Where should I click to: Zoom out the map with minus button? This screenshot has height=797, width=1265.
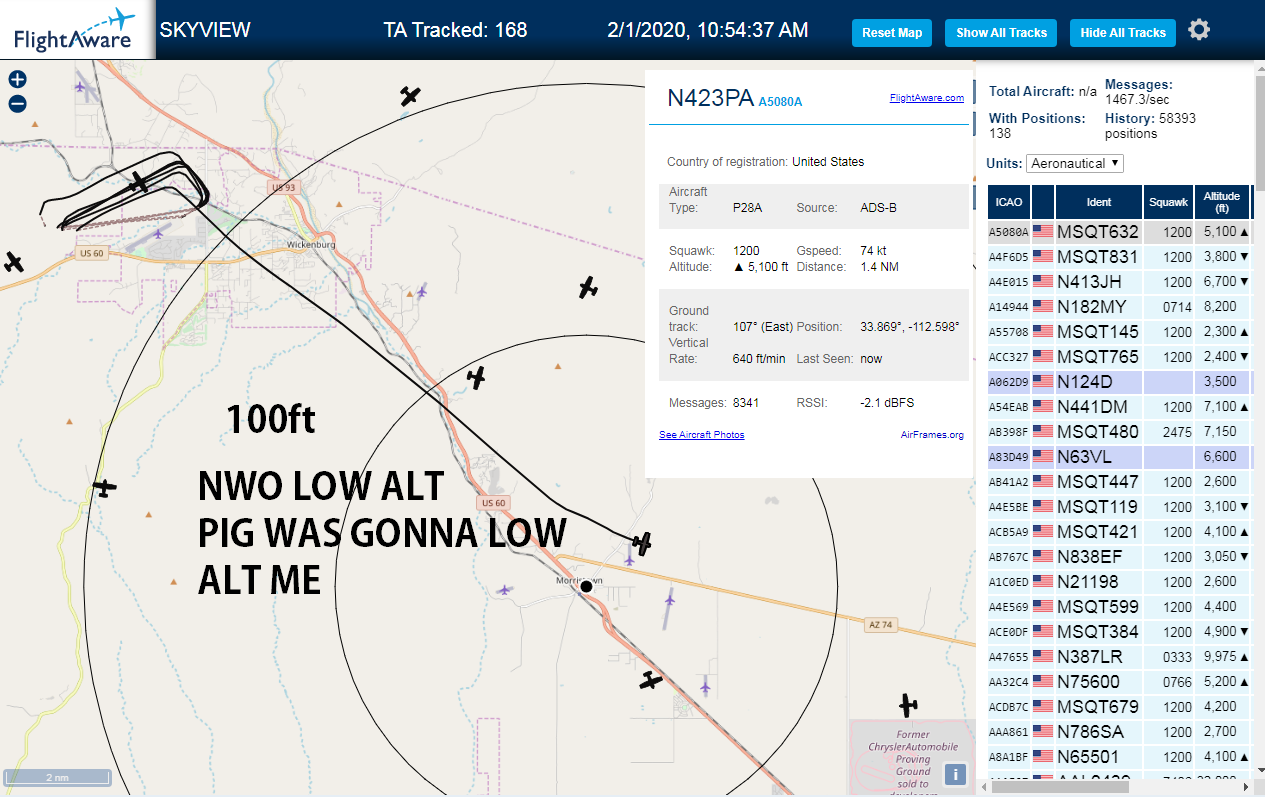click(17, 104)
